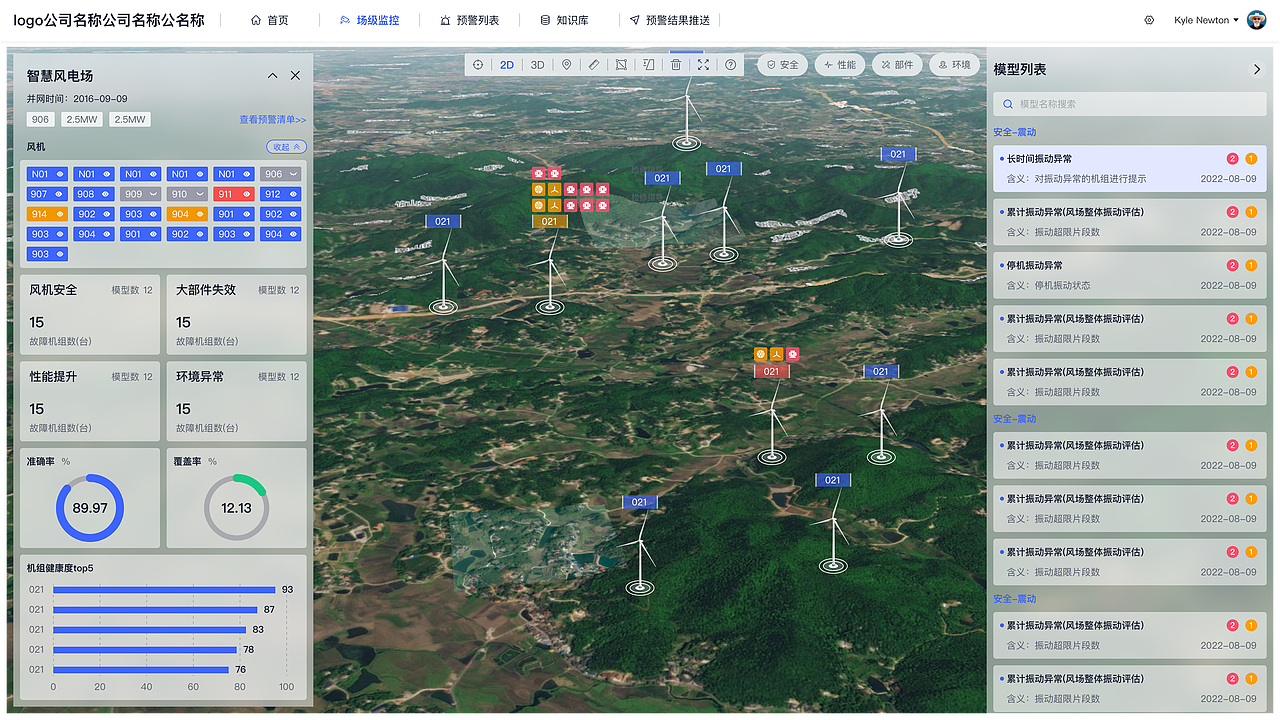Toggle the eye icon on turbine tag 908
1280x720 pixels.
point(106,194)
